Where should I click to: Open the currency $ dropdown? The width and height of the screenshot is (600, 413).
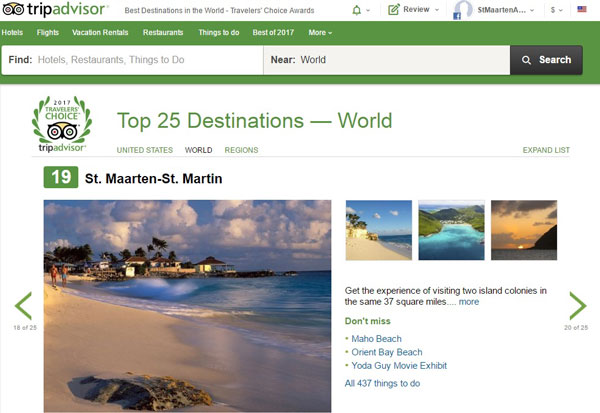(x=556, y=10)
